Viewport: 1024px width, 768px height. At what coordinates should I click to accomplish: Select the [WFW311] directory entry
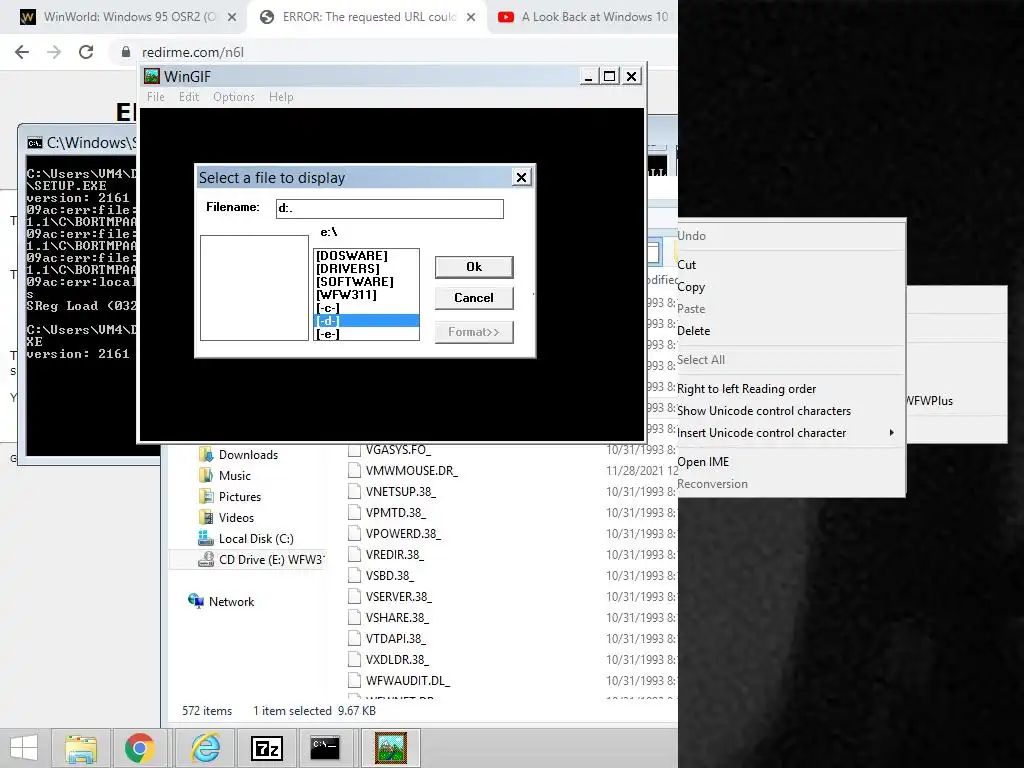coord(366,295)
